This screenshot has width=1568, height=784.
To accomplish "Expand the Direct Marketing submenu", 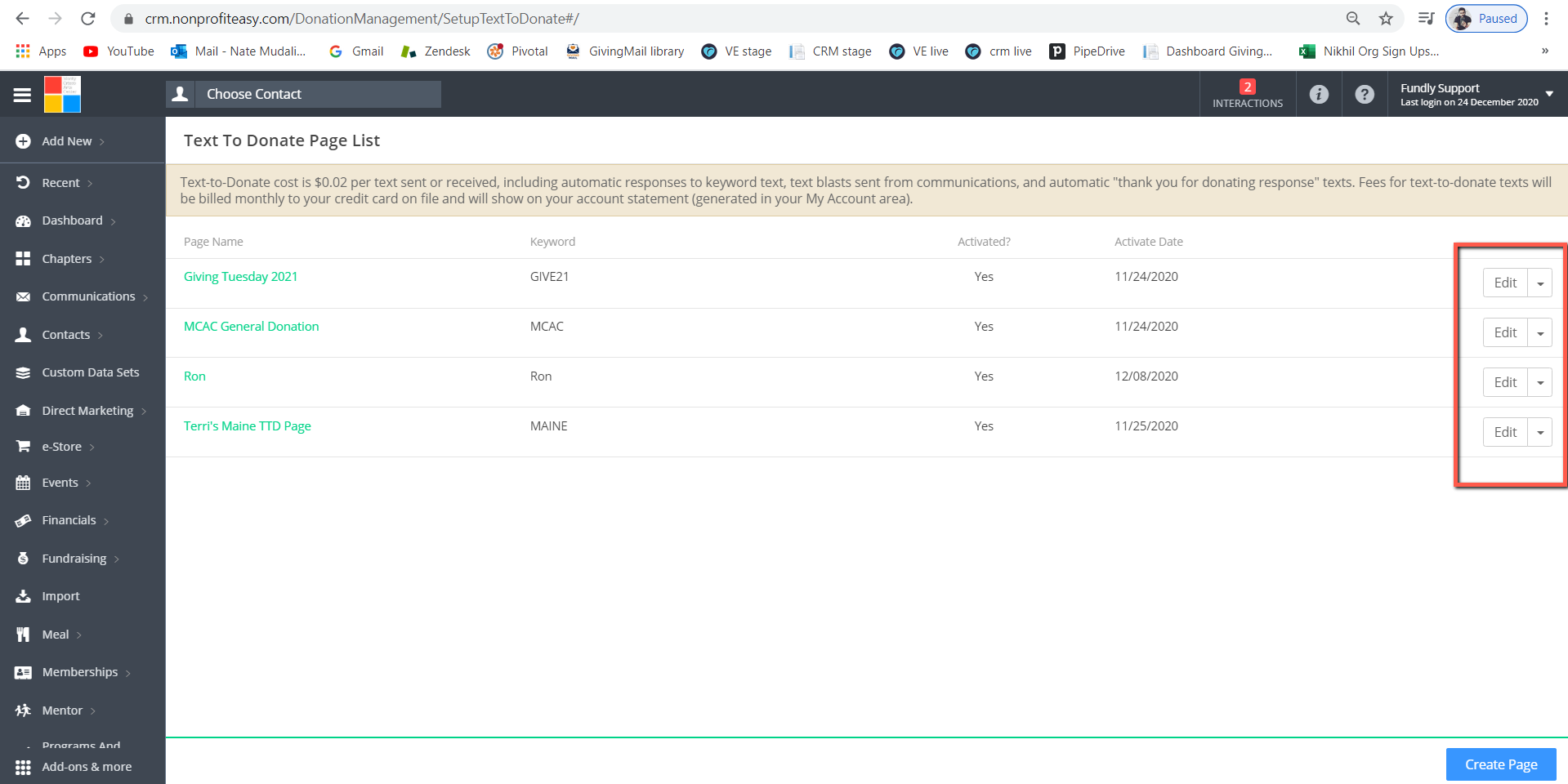I will [x=144, y=412].
